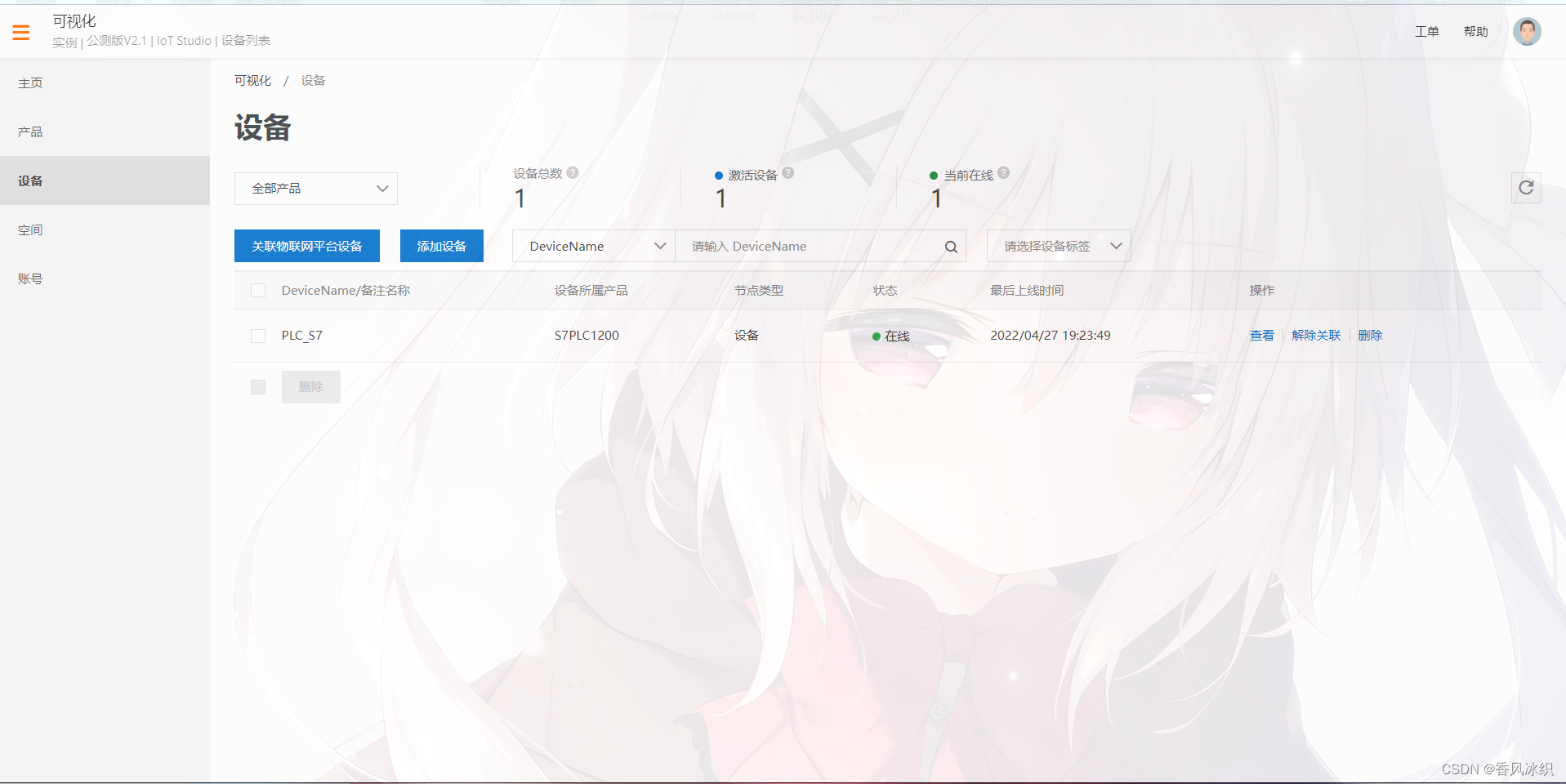Click the 在线 status cell
This screenshot has width=1566, height=784.
891,336
